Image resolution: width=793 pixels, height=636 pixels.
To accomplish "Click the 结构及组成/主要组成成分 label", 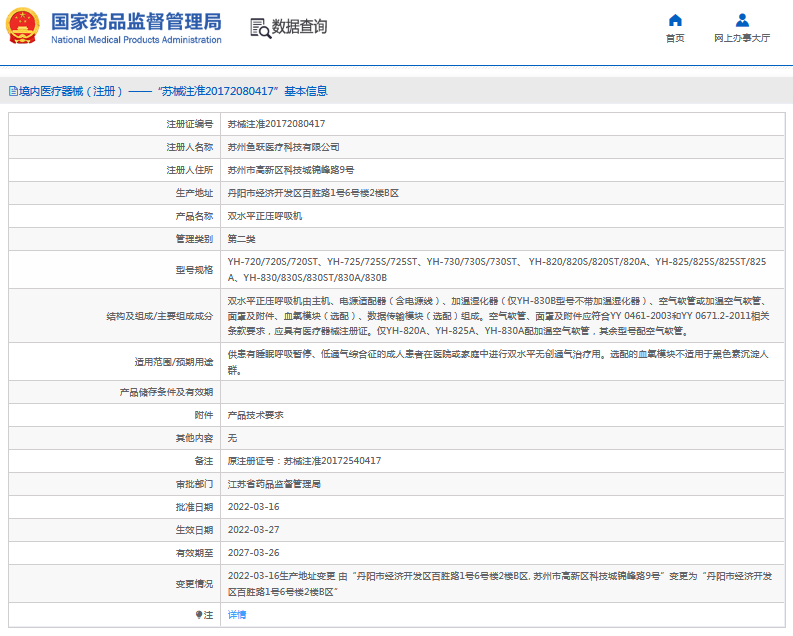I will pos(160,316).
